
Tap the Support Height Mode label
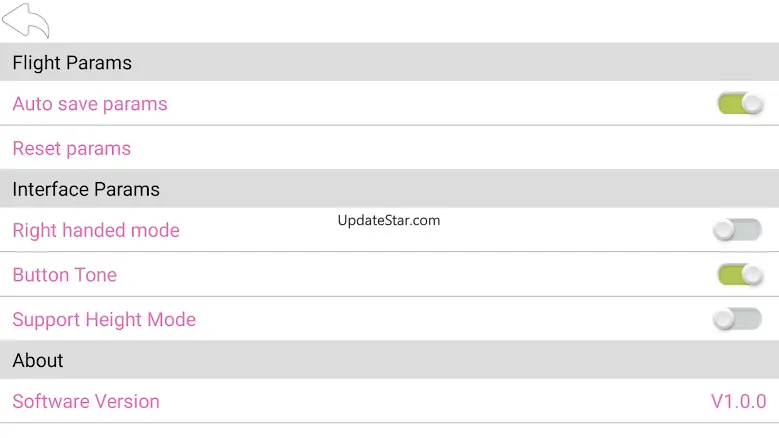[104, 320]
